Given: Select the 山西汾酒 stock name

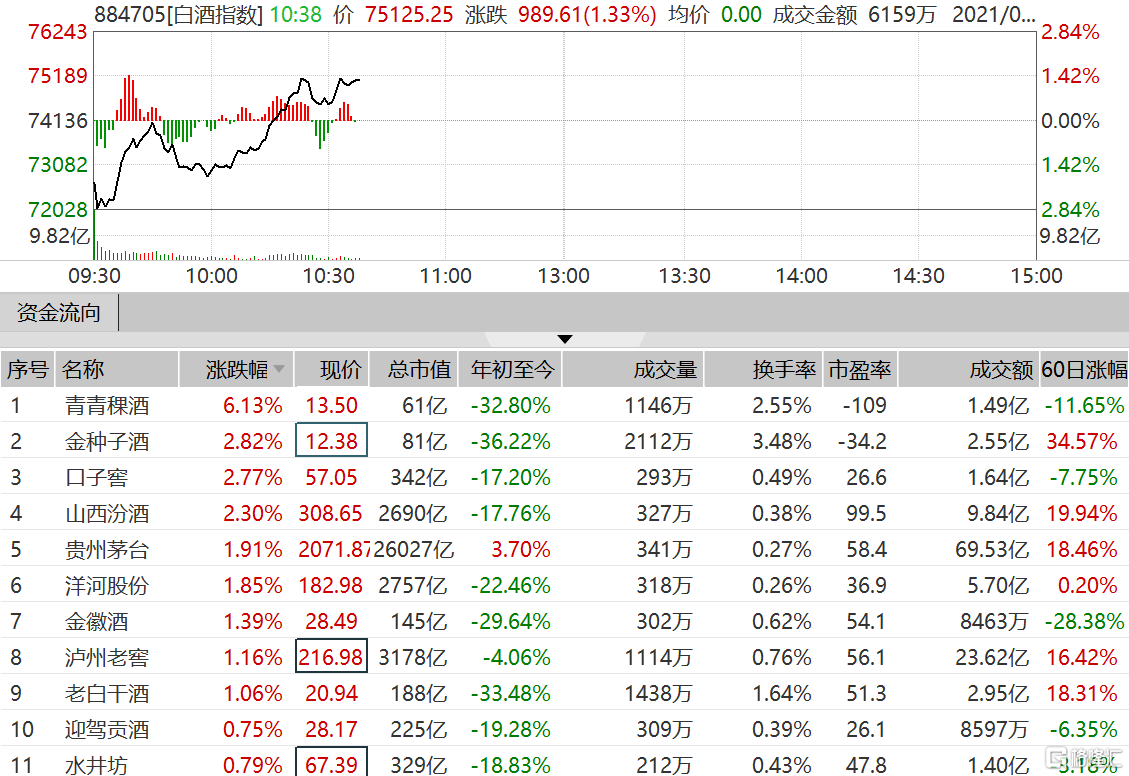Looking at the screenshot, I should point(107,513).
